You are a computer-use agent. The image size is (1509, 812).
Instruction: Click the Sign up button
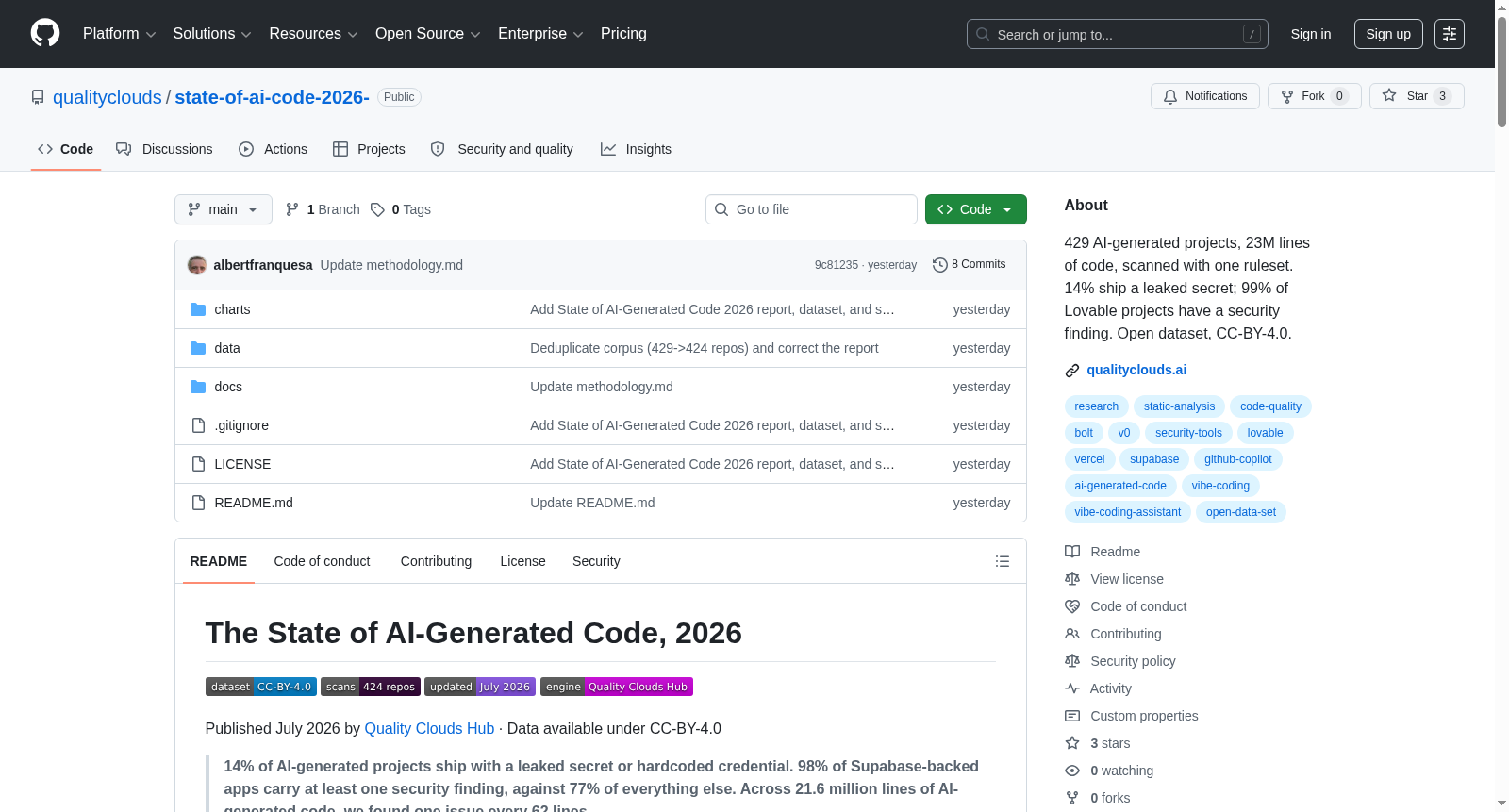click(x=1388, y=34)
